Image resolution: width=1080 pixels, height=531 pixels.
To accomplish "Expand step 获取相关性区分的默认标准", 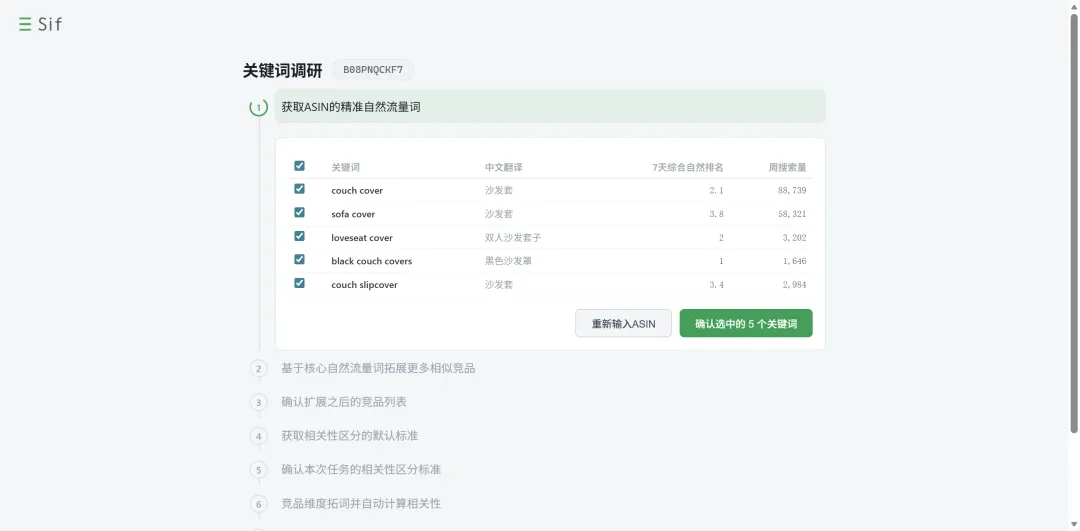I will coord(349,435).
